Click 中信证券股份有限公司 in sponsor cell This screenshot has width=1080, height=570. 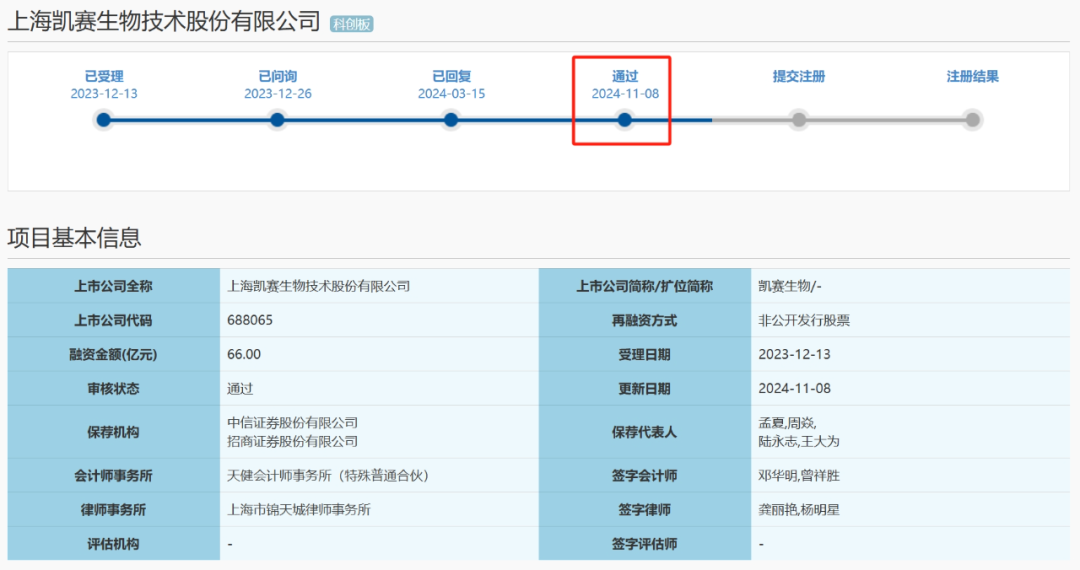coord(292,423)
